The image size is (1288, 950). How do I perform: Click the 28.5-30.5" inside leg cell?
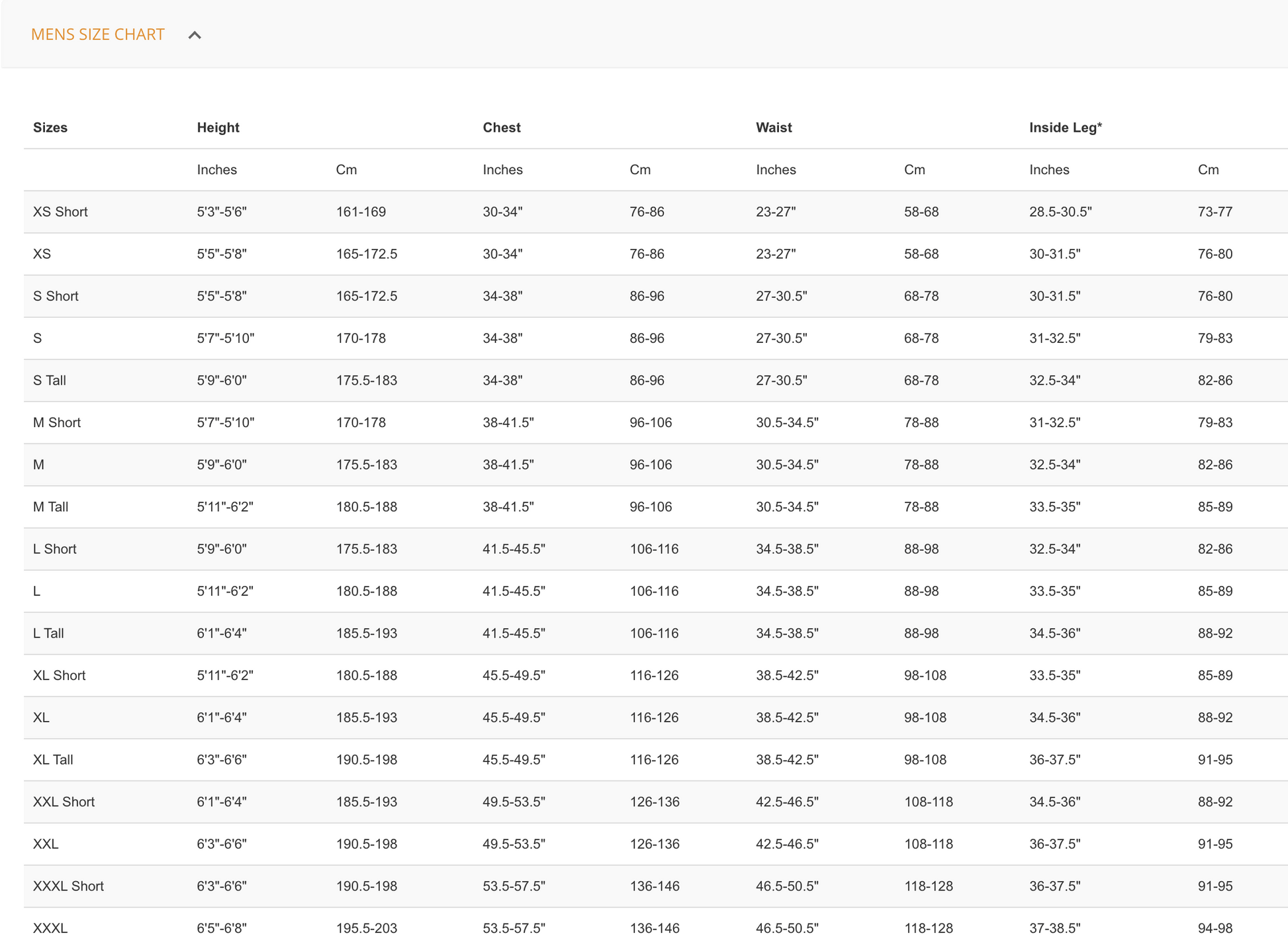point(1060,212)
